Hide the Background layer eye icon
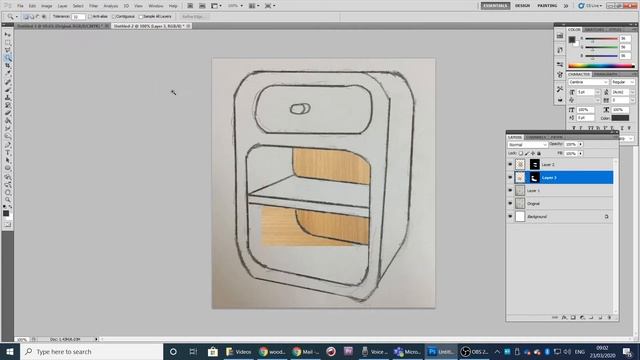The width and height of the screenshot is (640, 360). pos(510,216)
